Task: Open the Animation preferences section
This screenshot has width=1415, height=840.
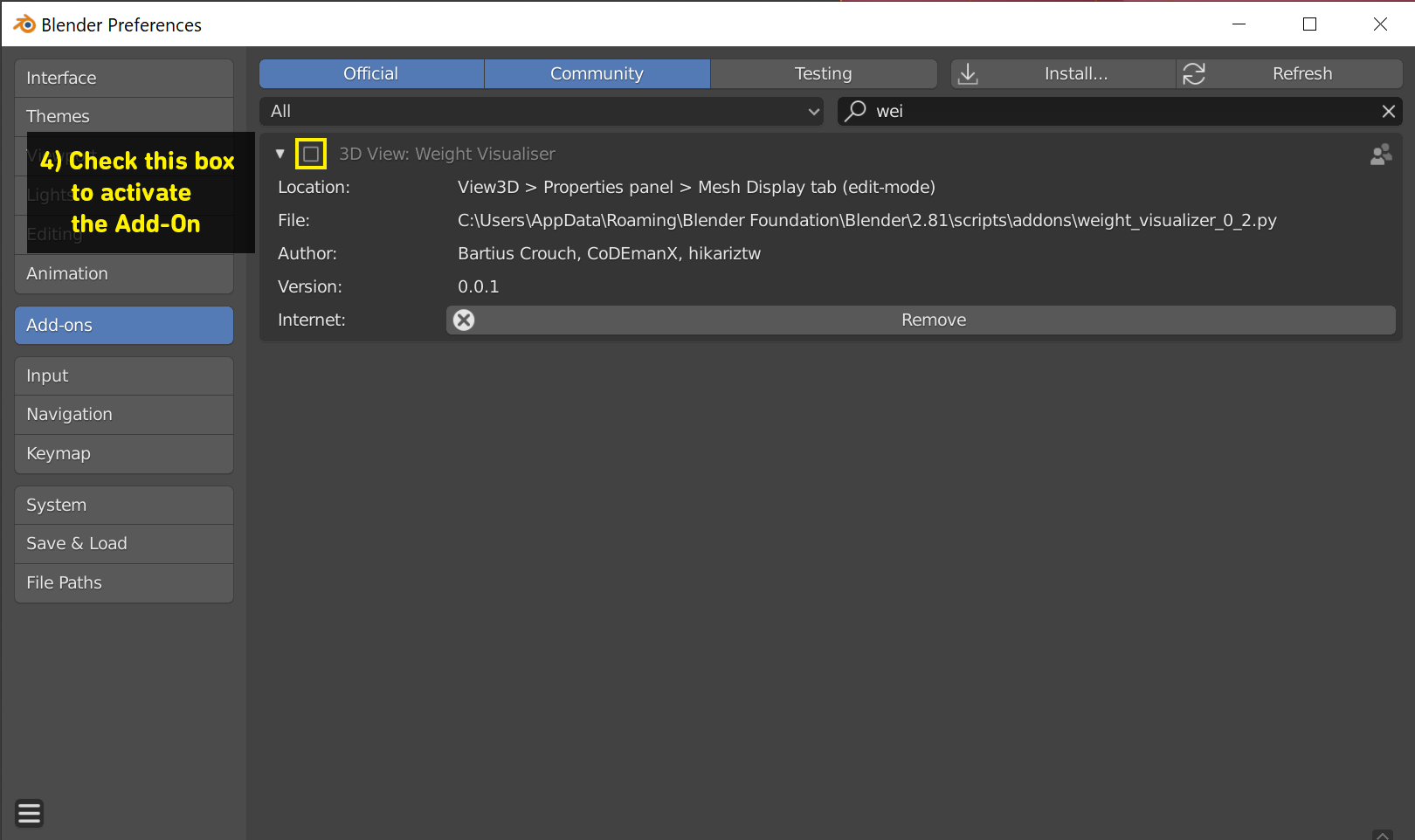Action: pos(124,273)
